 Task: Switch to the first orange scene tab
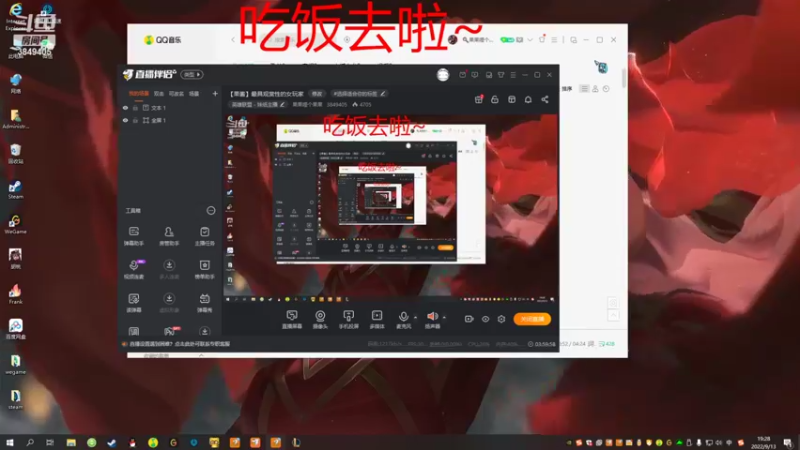click(139, 94)
